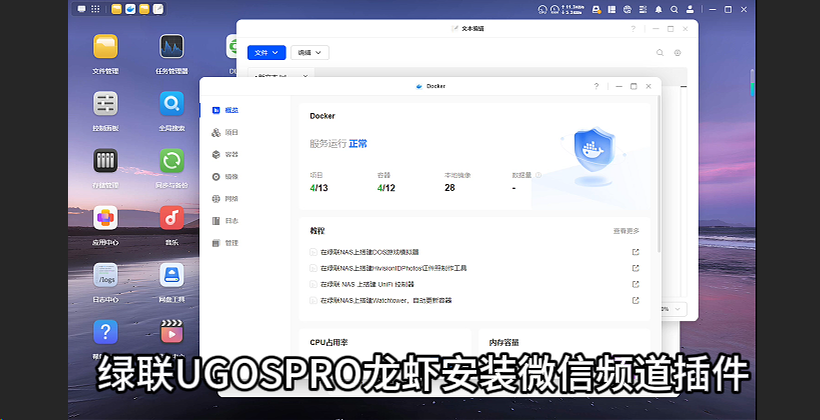Go to 网络 section in Docker
The image size is (820, 420).
pos(231,199)
